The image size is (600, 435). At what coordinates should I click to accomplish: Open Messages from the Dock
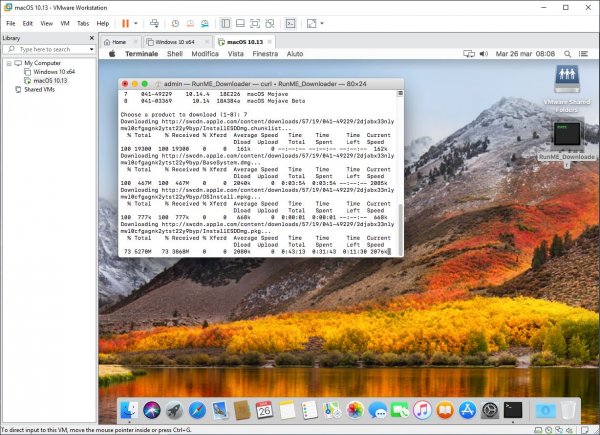coord(377,410)
